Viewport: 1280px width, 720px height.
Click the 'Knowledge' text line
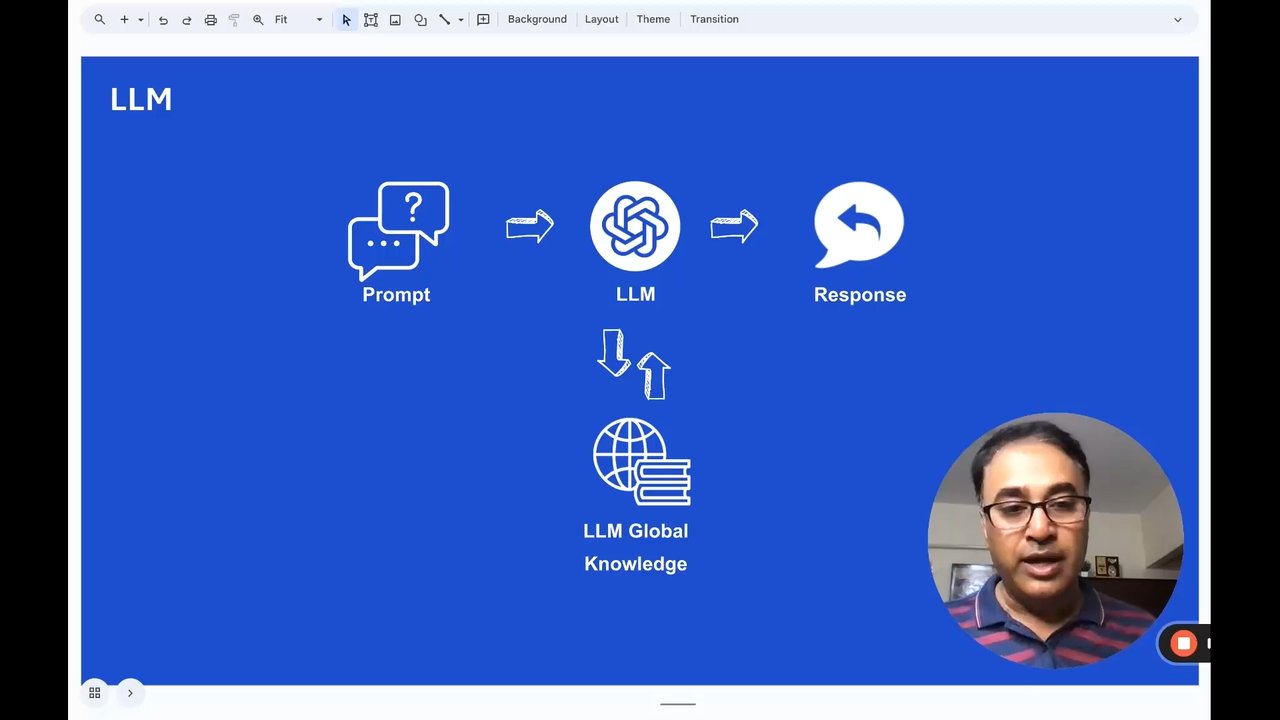636,564
